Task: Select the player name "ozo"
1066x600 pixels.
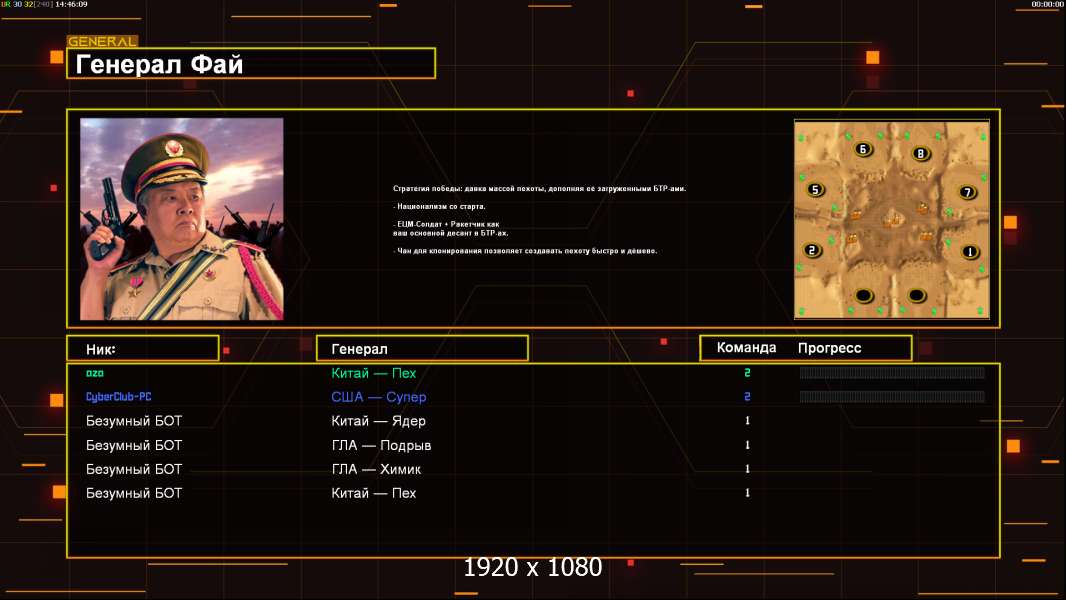Action: tap(94, 373)
